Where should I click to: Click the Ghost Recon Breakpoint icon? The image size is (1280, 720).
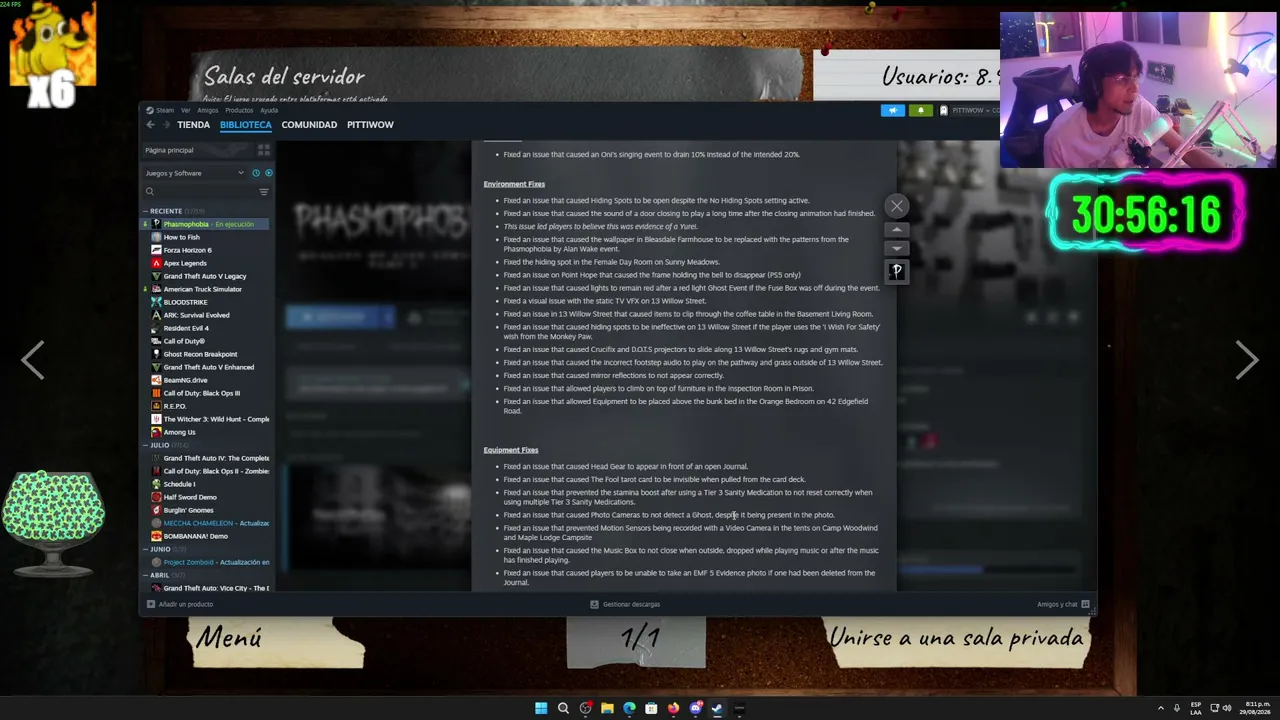pyautogui.click(x=156, y=354)
